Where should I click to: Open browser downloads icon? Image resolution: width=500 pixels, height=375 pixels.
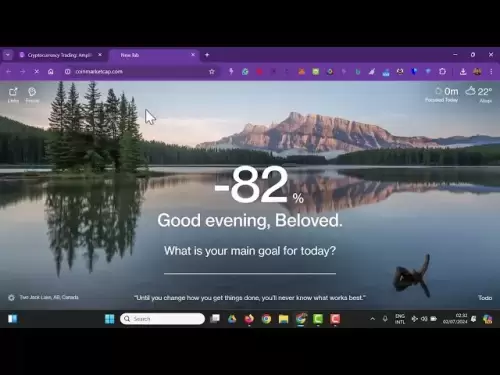[x=463, y=71]
